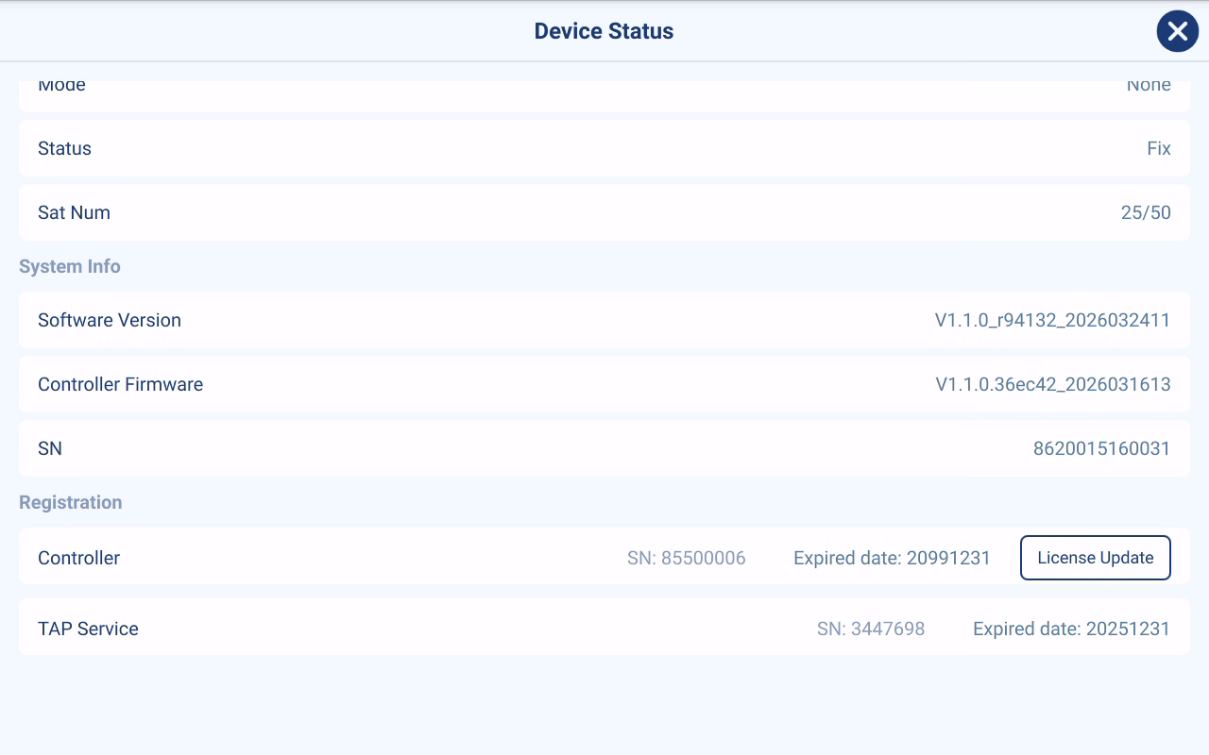Click the Registration section heading
This screenshot has width=1209, height=755.
tap(71, 502)
